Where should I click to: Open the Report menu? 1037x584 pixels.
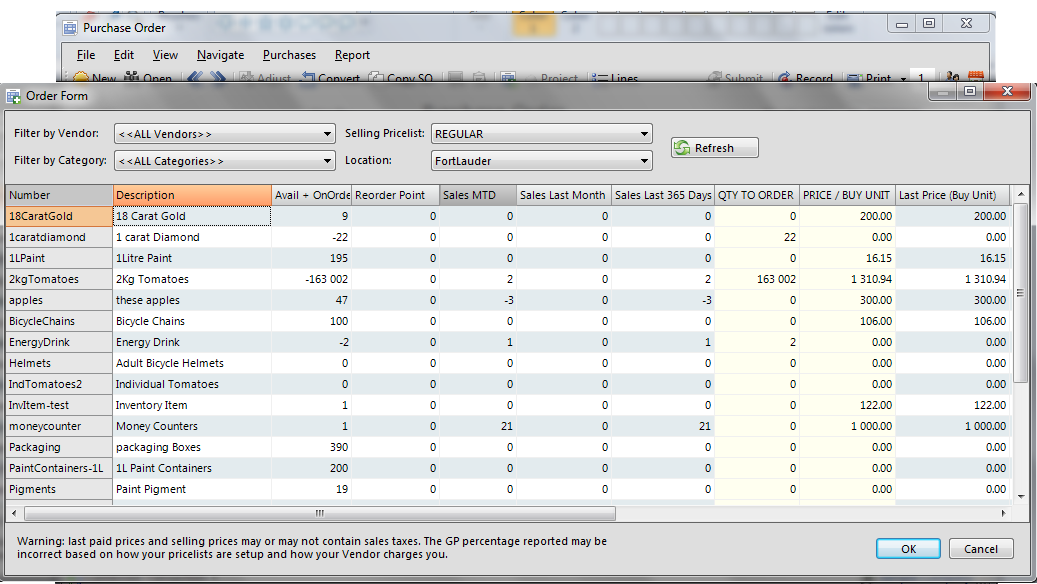(x=352, y=55)
